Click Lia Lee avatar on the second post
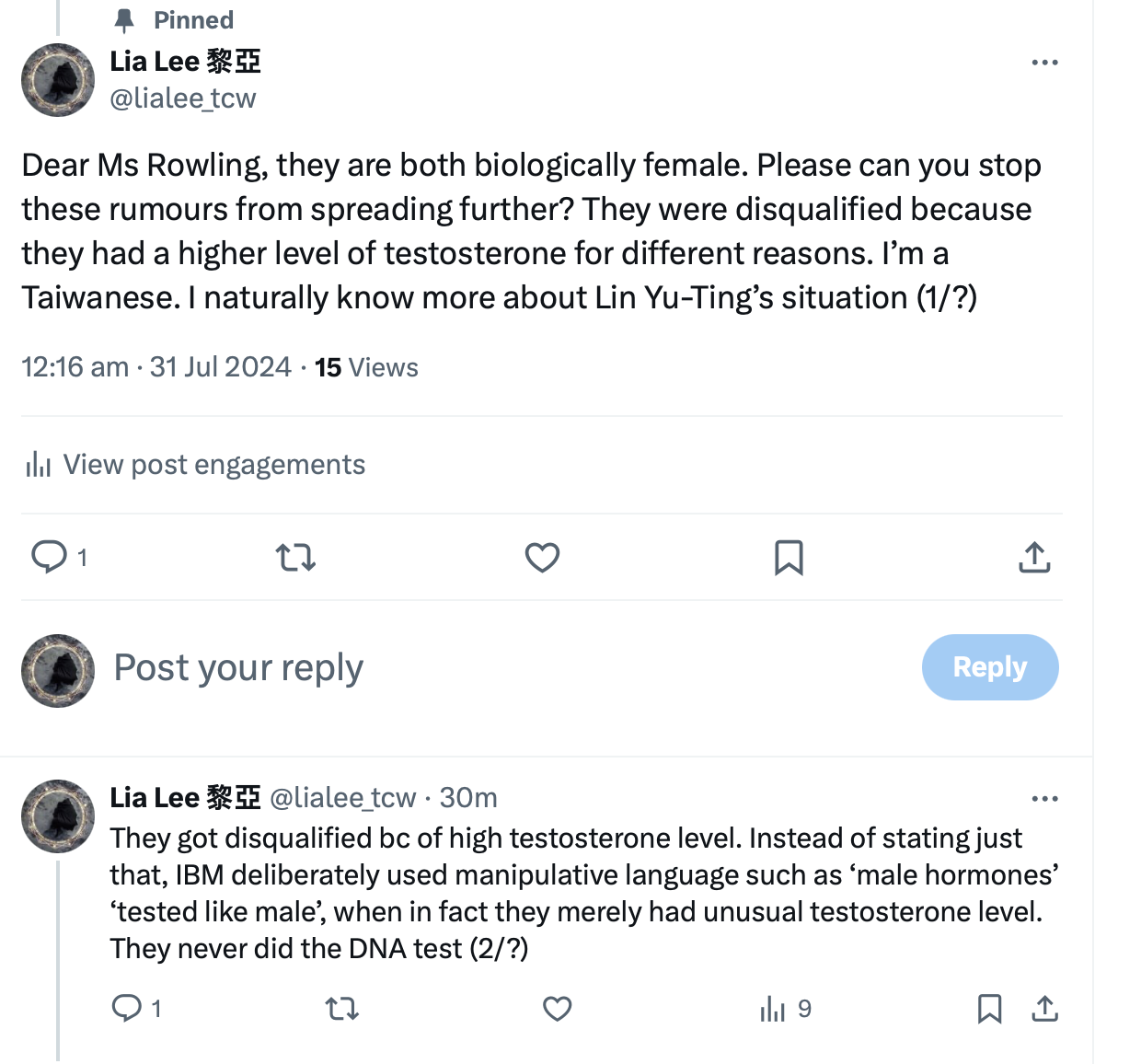Image resolution: width=1141 pixels, height=1064 pixels. click(x=58, y=816)
